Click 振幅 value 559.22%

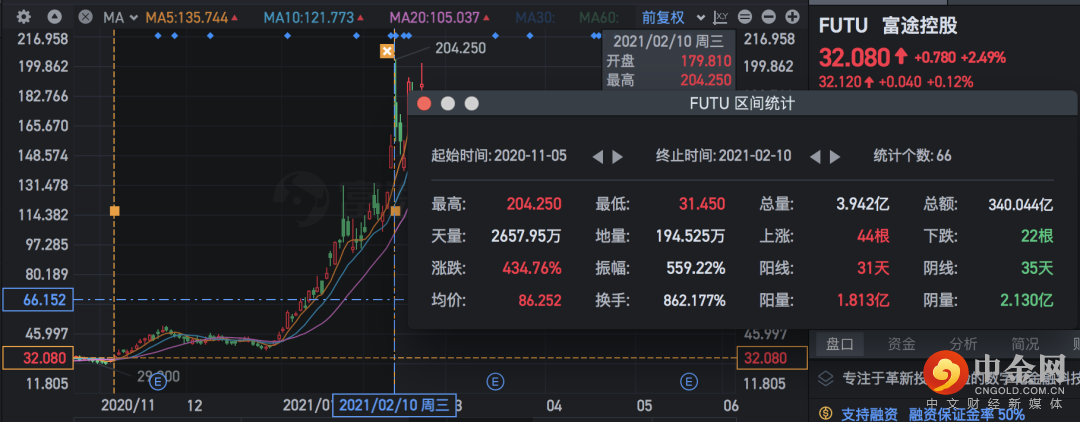point(696,268)
